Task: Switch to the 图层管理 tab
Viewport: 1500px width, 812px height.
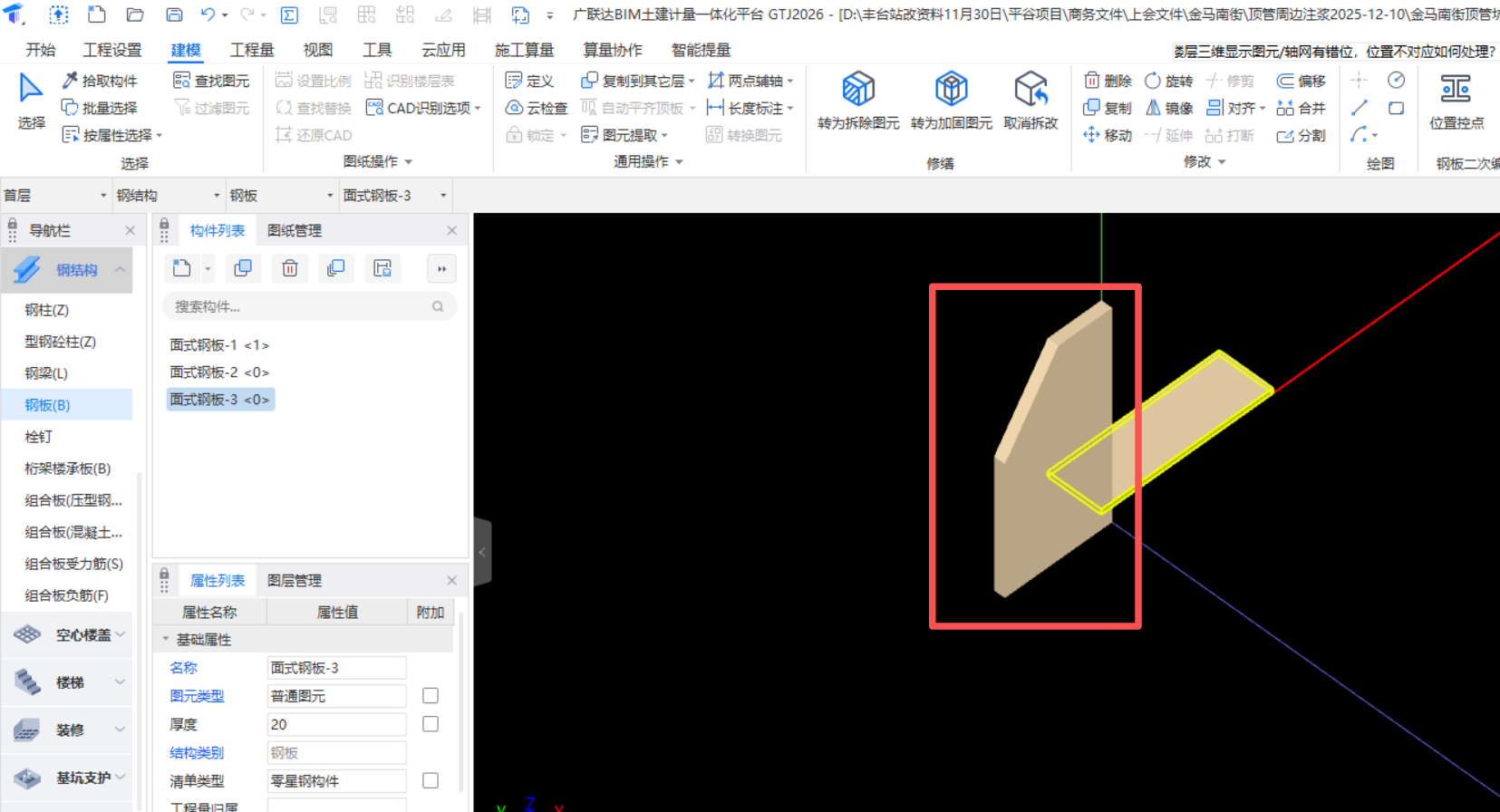Action: [x=295, y=580]
